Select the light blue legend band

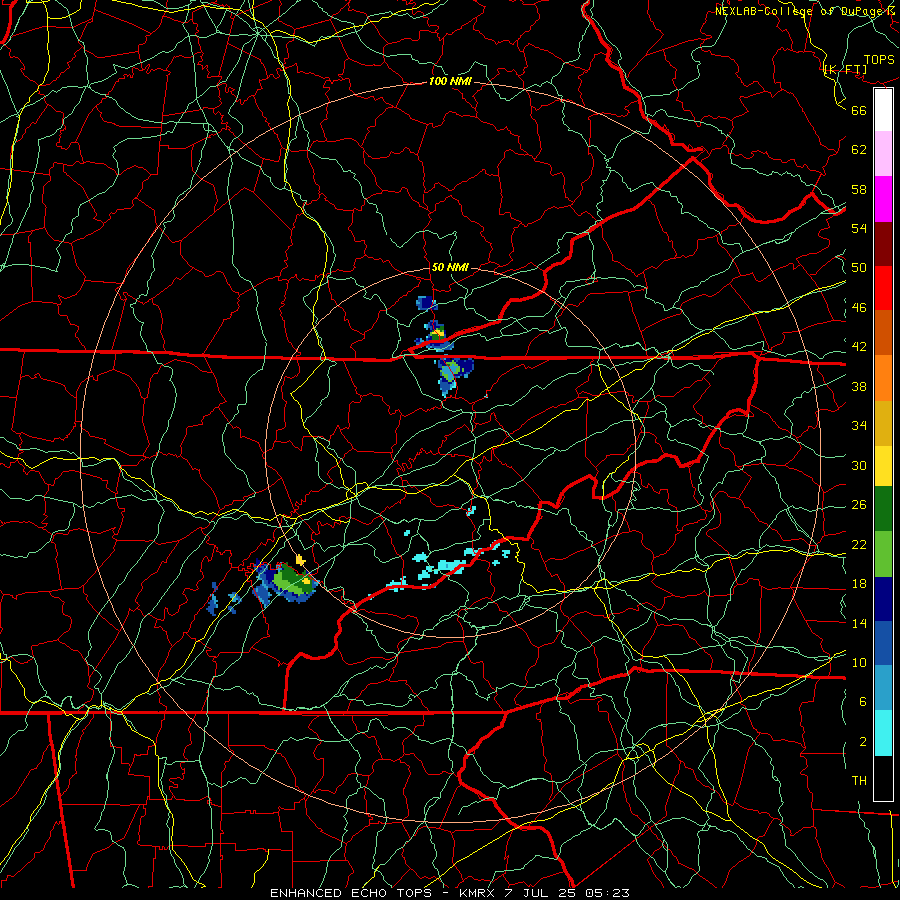click(883, 688)
